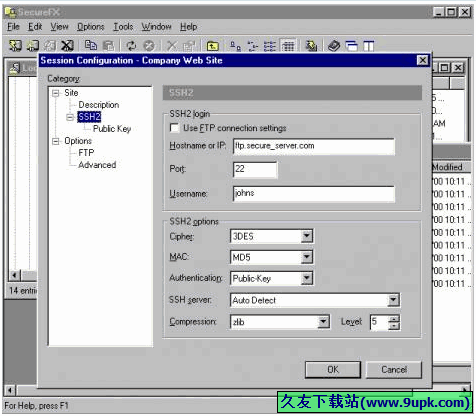Click the Paste toolbar icon
476x416 pixels.
coord(108,46)
